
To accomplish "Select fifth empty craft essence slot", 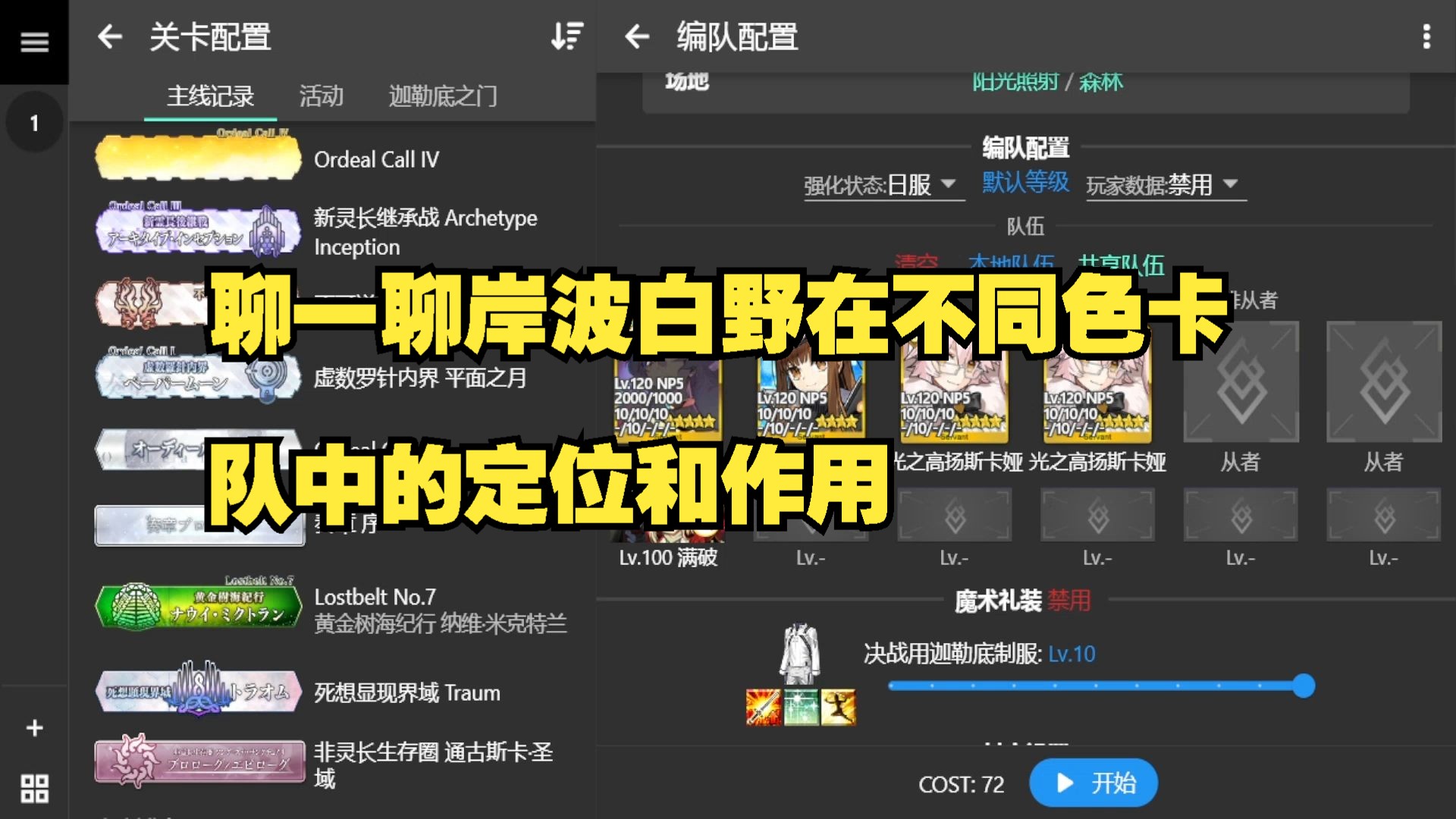I will pos(1241,516).
